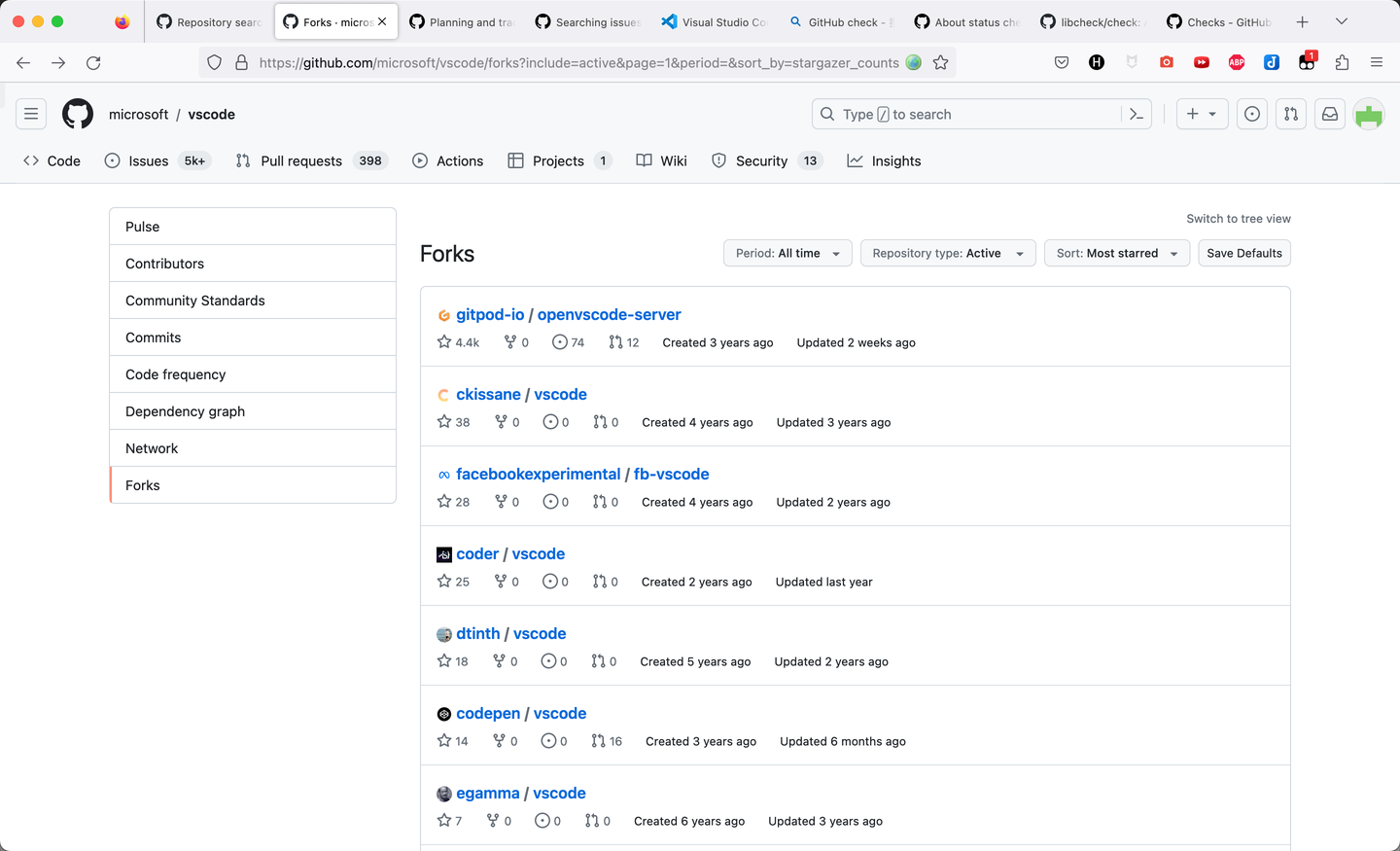Switch to the Repository search browser tab
1400x851 pixels.
(209, 21)
